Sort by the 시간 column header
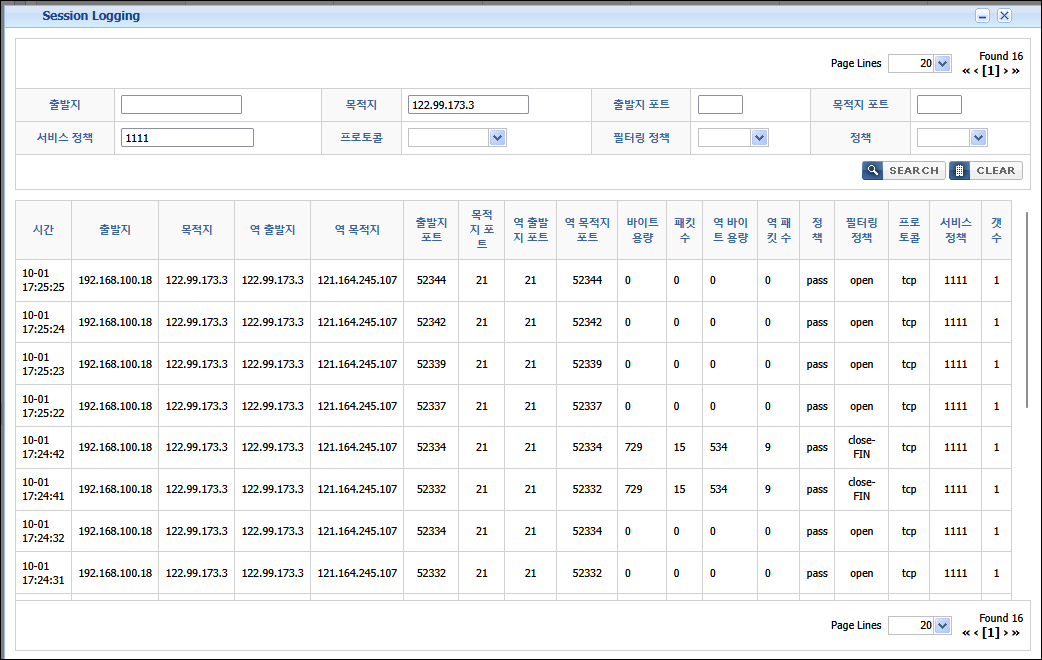 (43, 230)
